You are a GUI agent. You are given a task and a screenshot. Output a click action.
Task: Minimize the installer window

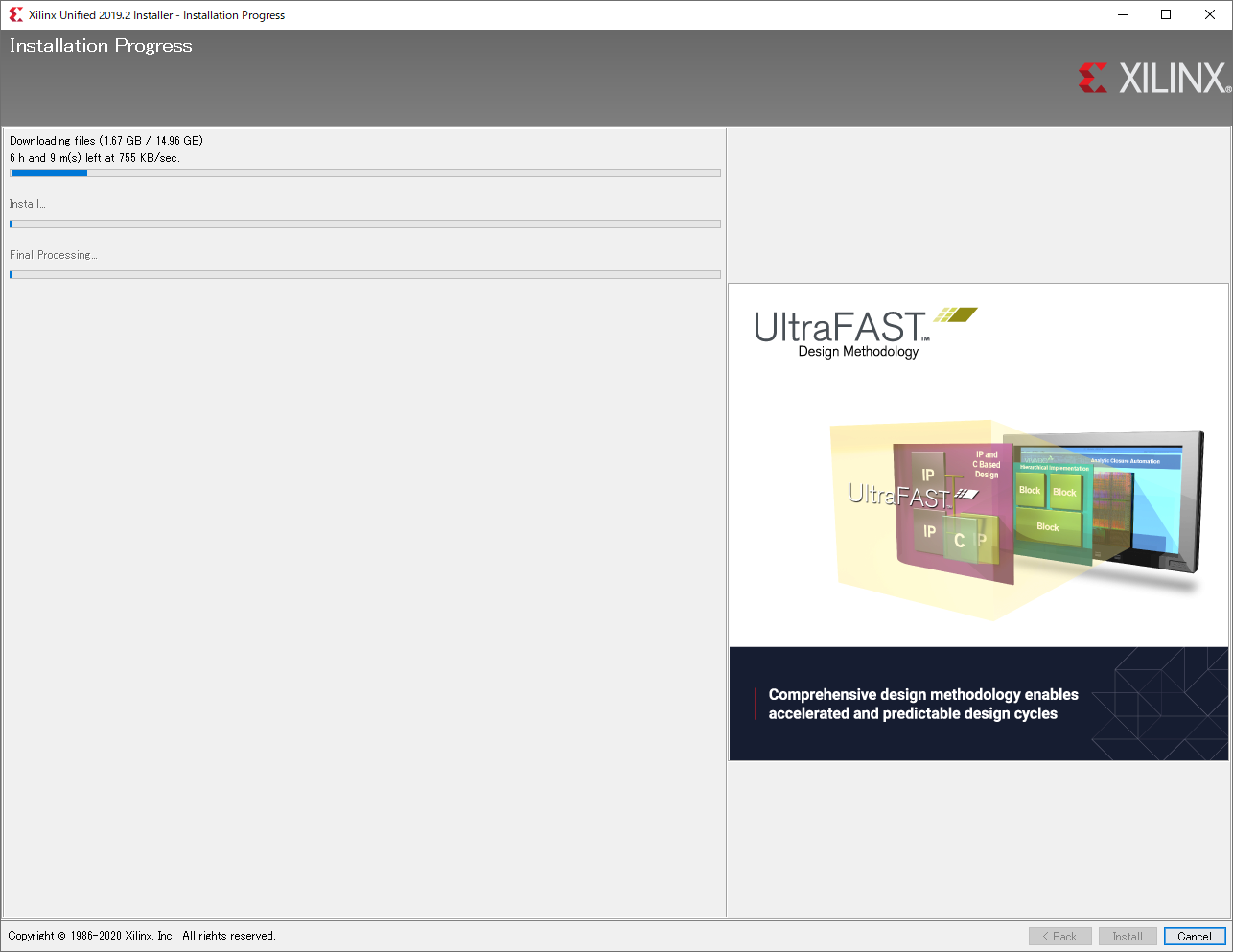pos(1123,15)
